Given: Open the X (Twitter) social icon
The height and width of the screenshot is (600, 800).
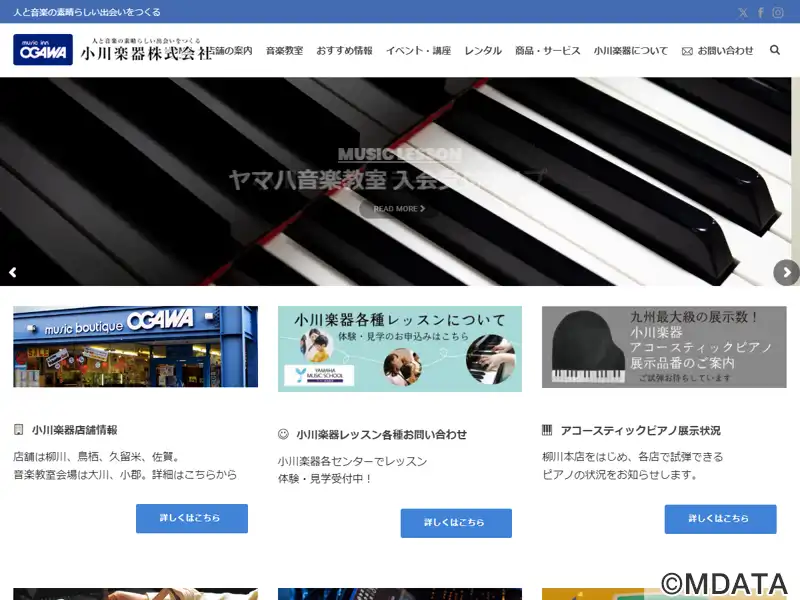Looking at the screenshot, I should [743, 13].
